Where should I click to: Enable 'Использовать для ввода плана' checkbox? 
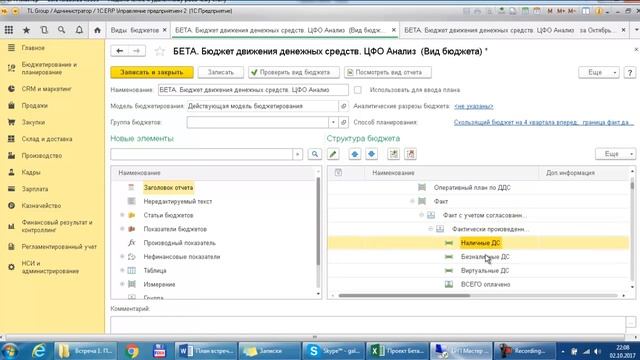tap(358, 90)
